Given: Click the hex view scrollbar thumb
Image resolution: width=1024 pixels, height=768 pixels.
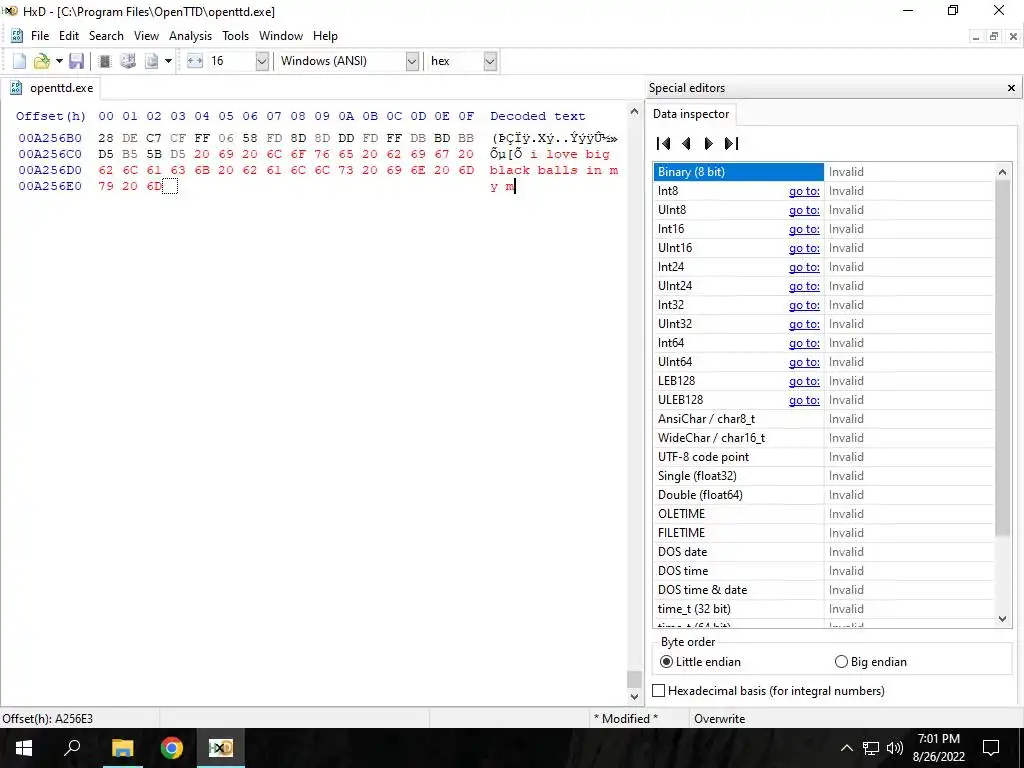Looking at the screenshot, I should click(634, 679).
